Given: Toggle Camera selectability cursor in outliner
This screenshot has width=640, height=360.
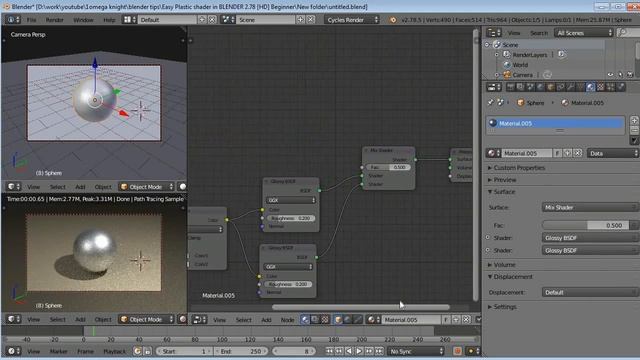Looking at the screenshot, I should pyautogui.click(x=620, y=75).
